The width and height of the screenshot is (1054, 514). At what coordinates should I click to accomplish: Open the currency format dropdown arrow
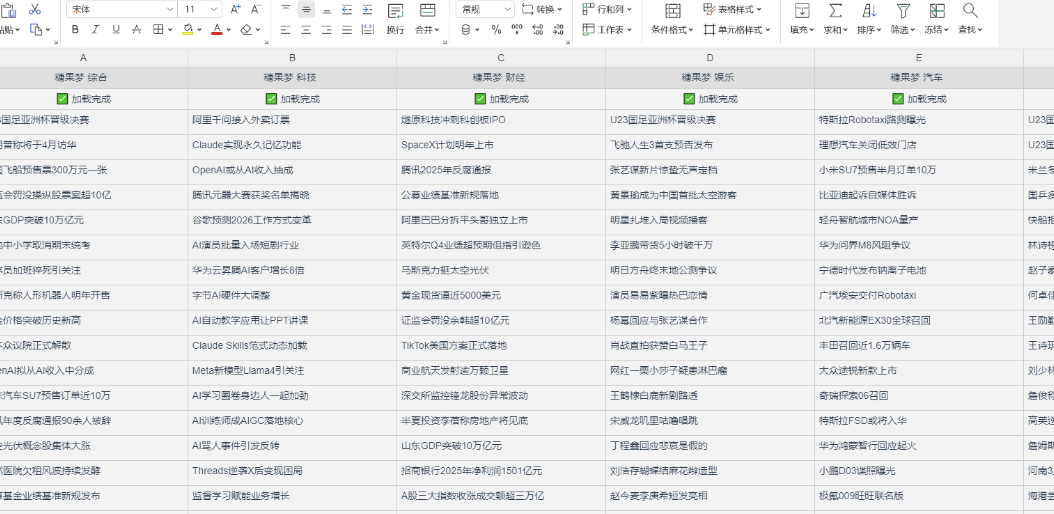(x=477, y=30)
